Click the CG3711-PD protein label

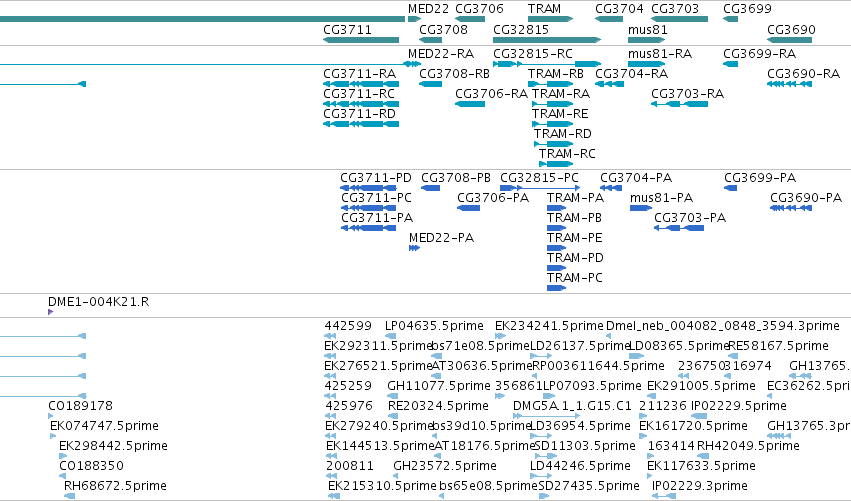point(376,178)
